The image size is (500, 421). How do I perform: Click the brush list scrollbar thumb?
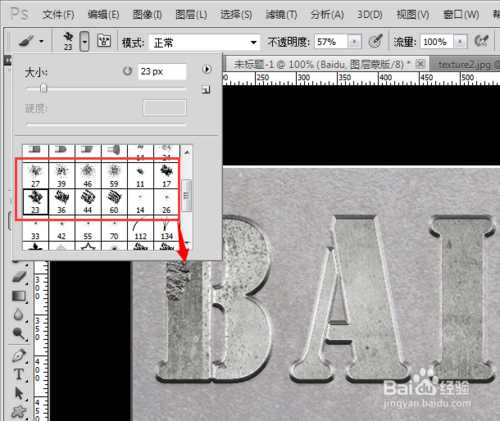pos(187,196)
